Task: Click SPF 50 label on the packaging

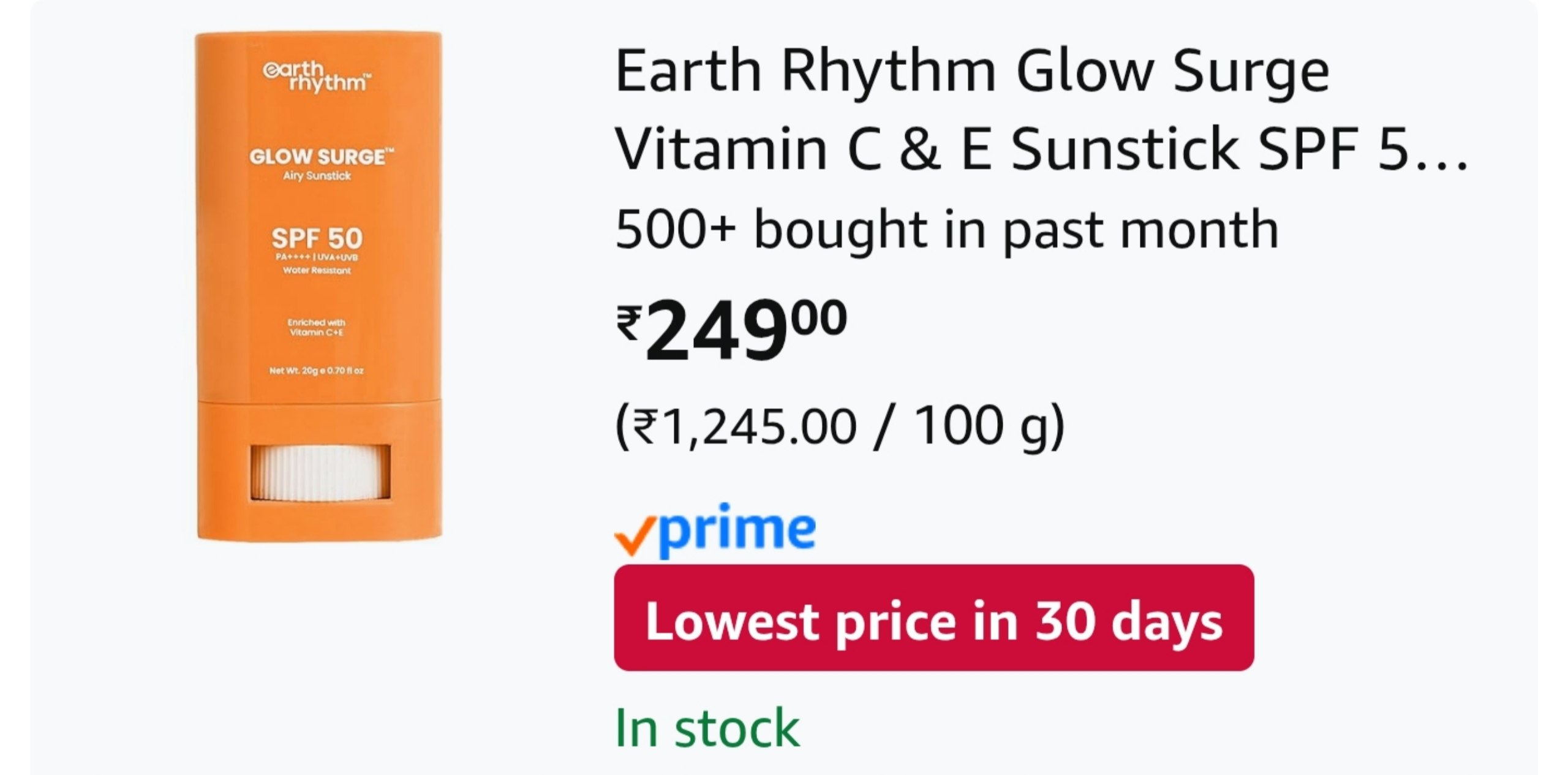Action: tap(317, 238)
